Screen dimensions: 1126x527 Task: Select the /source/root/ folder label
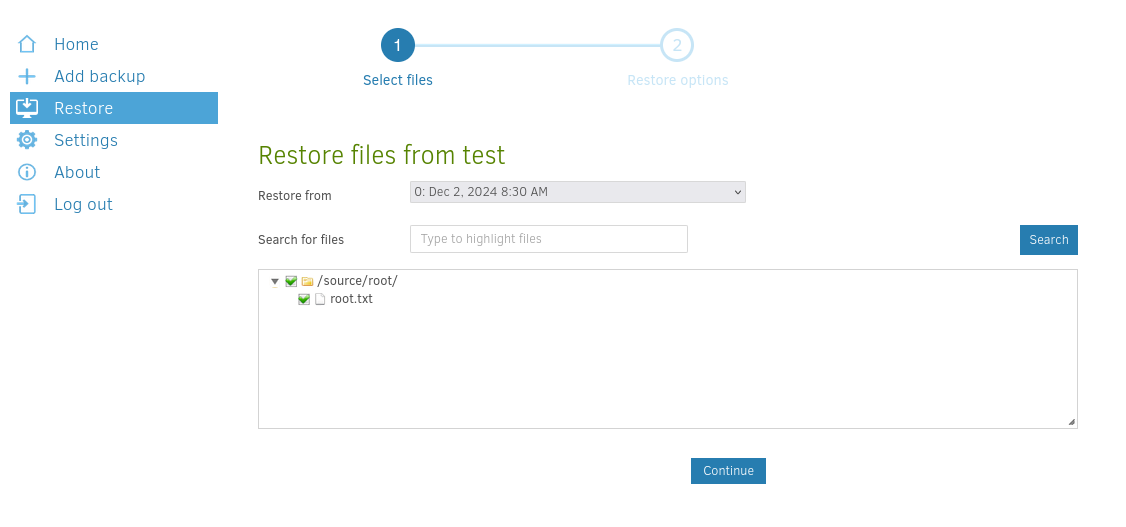(358, 281)
